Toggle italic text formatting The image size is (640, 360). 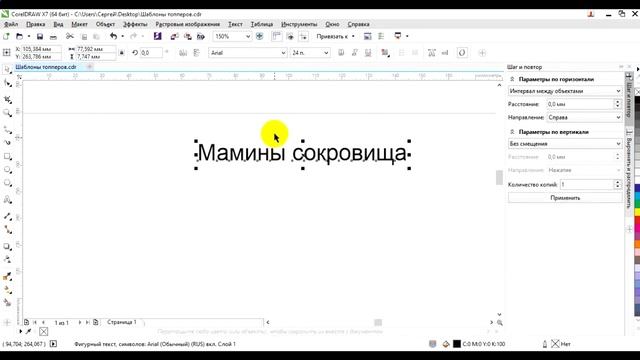pyautogui.click(x=355, y=53)
